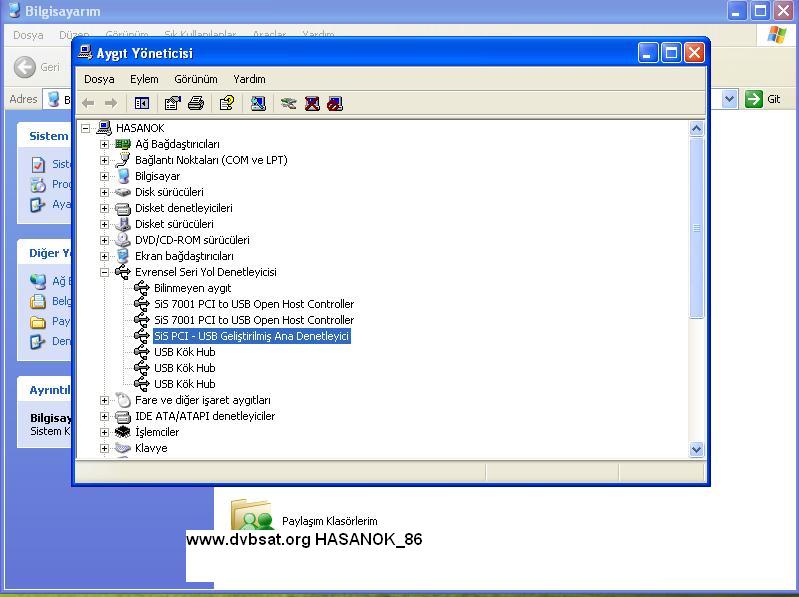Screen dimensions: 799x597
Task: Click the scroll up arrow in device tree
Action: tap(696, 128)
